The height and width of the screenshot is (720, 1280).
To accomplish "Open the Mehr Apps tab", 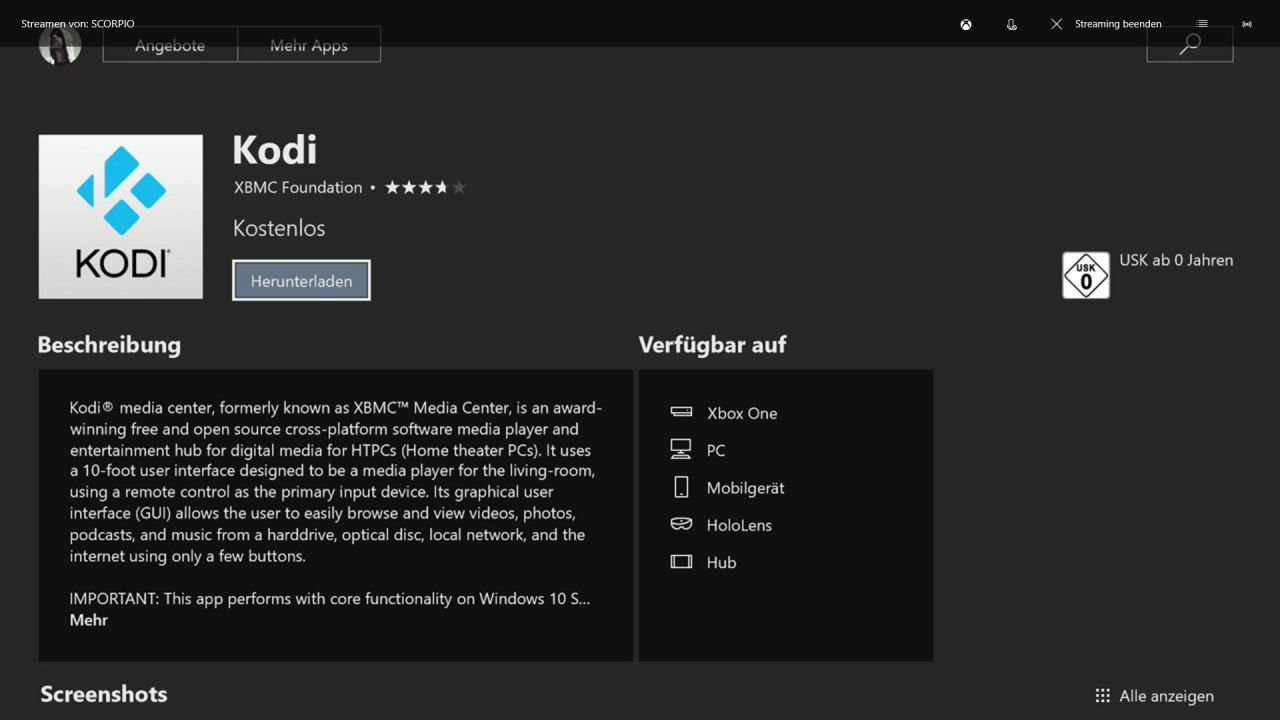I will (309, 45).
